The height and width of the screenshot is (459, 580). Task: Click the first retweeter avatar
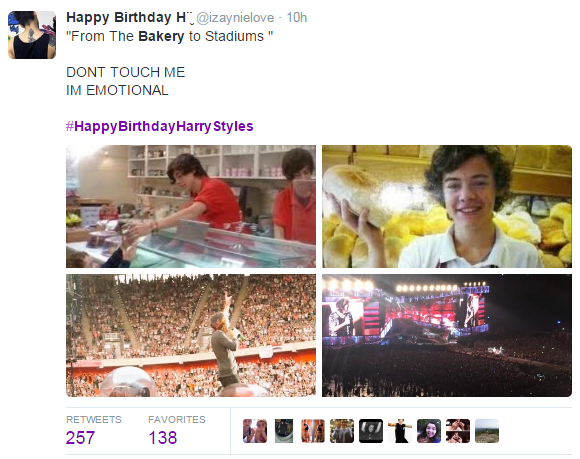(x=255, y=431)
